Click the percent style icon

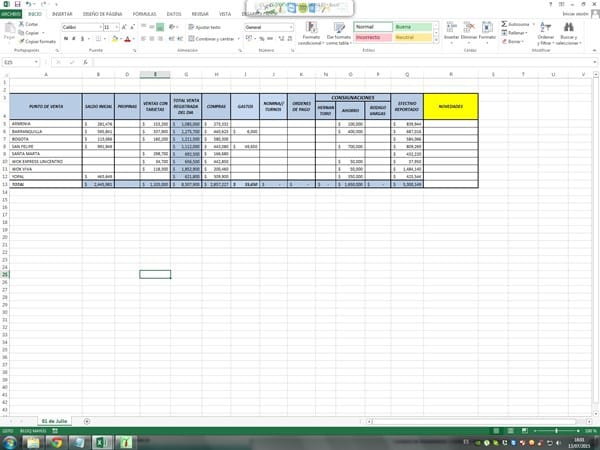tap(262, 39)
